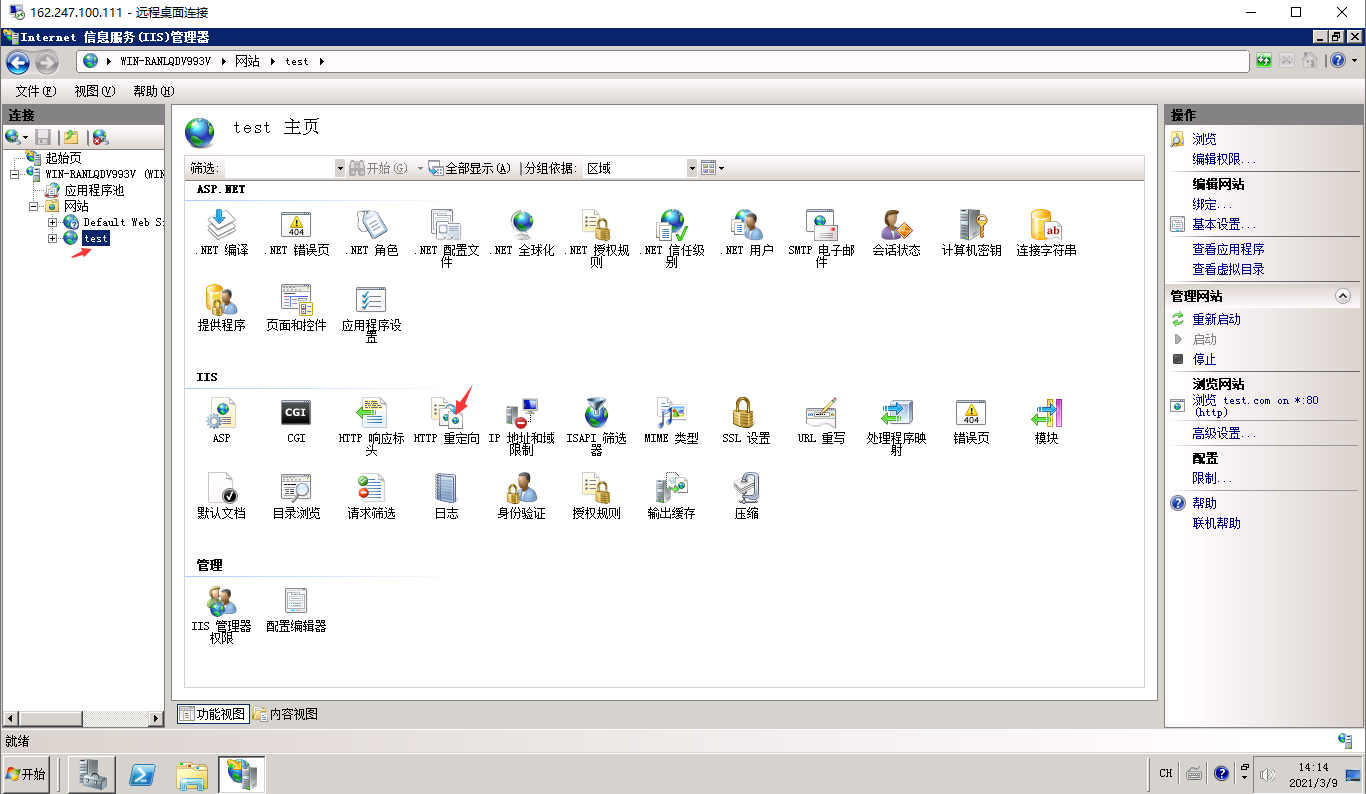Open the 帮助 menu

coord(154,91)
